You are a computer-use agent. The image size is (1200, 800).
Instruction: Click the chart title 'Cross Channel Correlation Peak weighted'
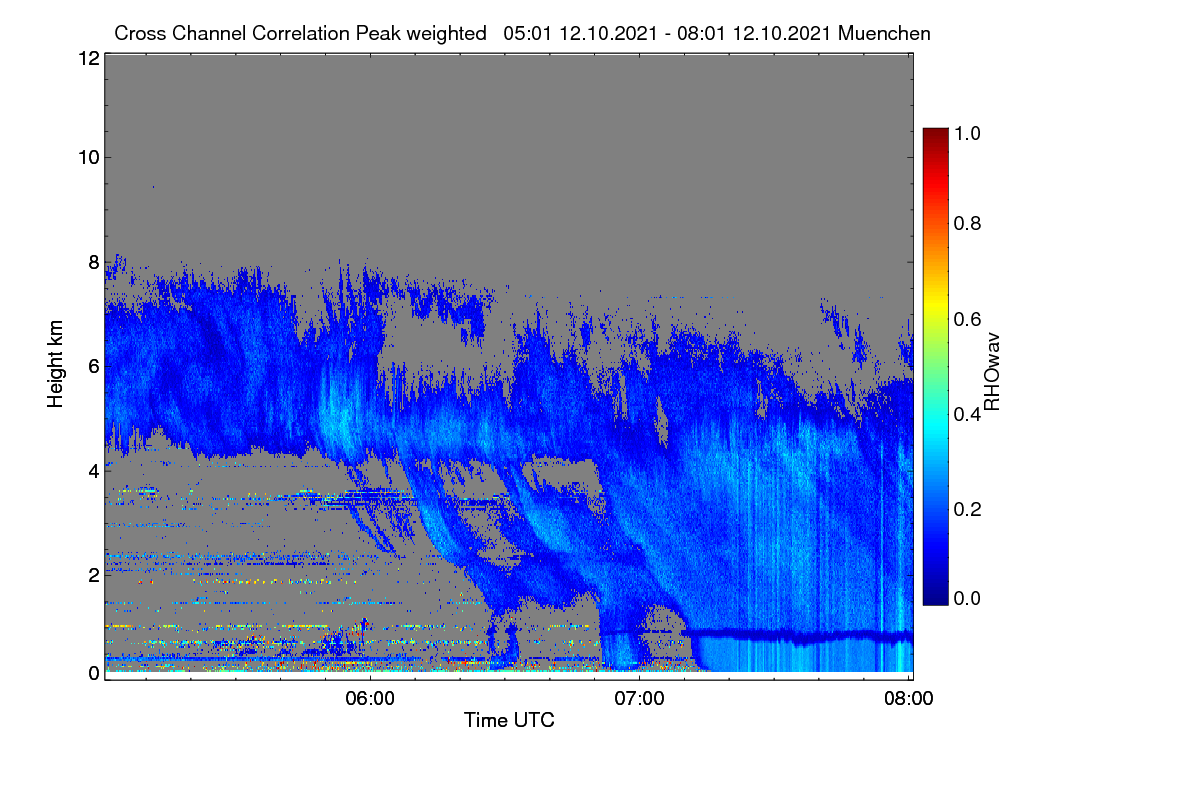coord(300,33)
